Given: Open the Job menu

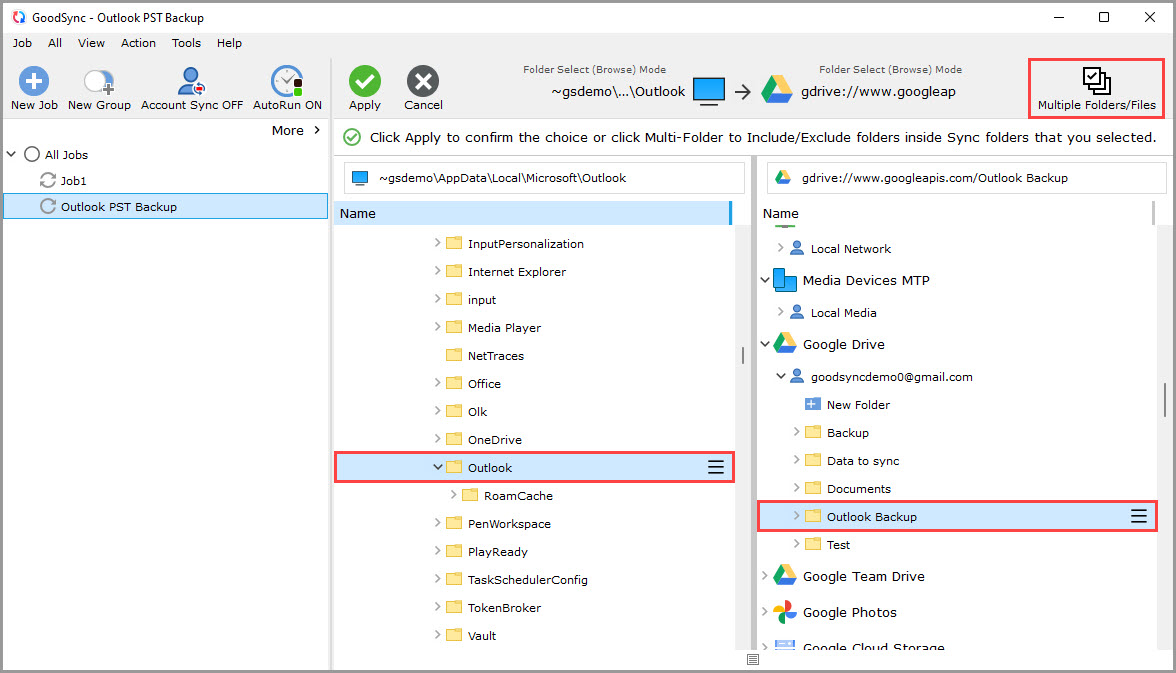Looking at the screenshot, I should (x=22, y=43).
